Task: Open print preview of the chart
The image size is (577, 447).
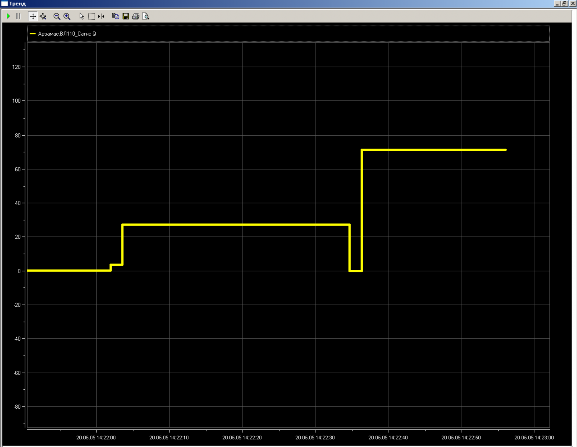Action: coord(146,16)
